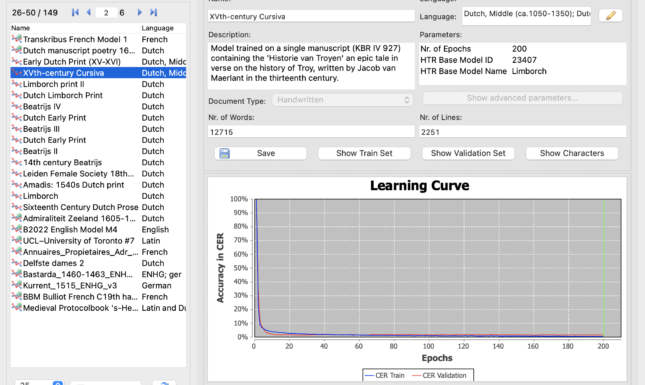Click the pencil edit language icon
The height and width of the screenshot is (385, 645).
coord(610,16)
